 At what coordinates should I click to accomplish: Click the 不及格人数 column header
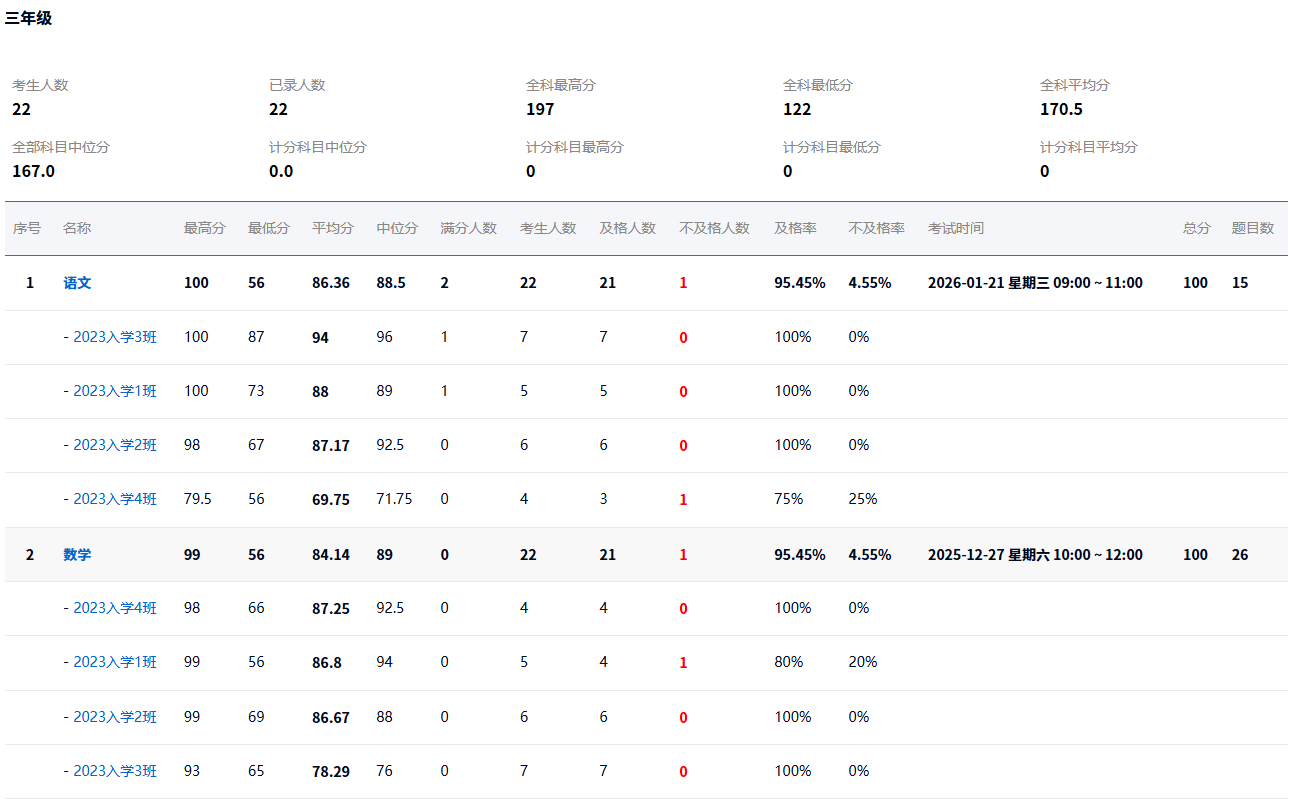pos(714,228)
